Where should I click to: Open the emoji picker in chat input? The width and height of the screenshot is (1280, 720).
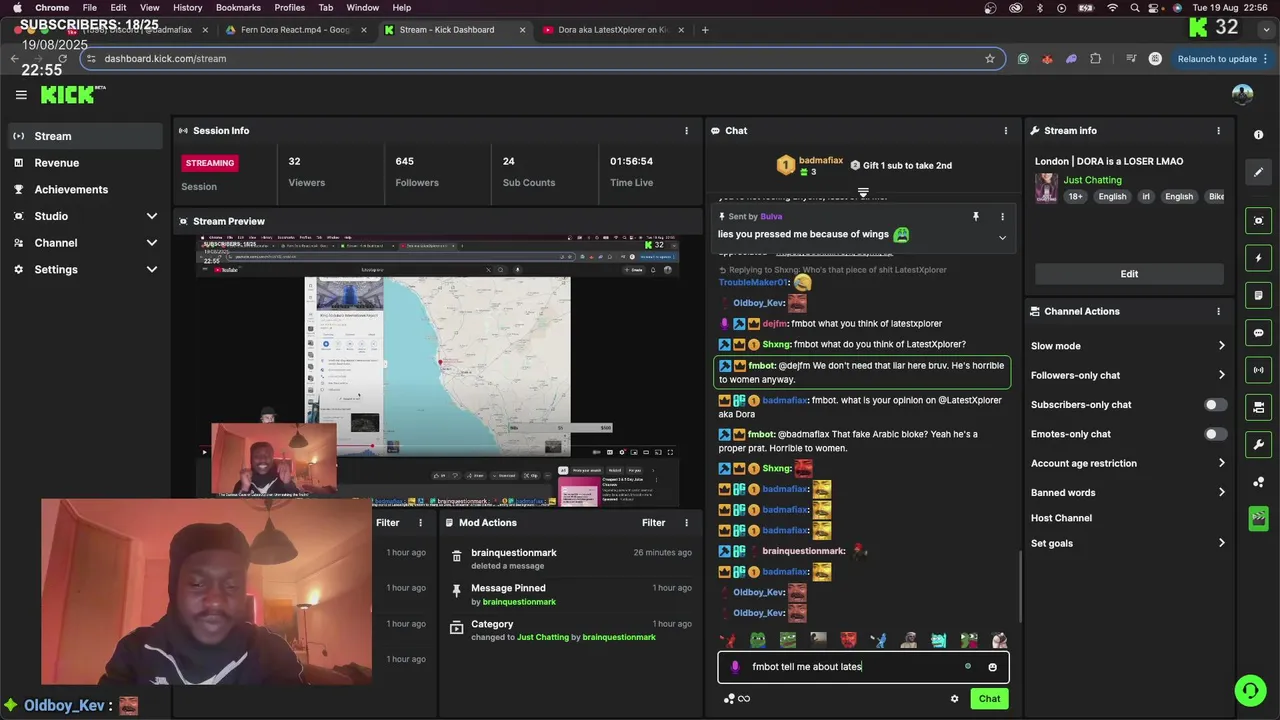[x=992, y=667]
